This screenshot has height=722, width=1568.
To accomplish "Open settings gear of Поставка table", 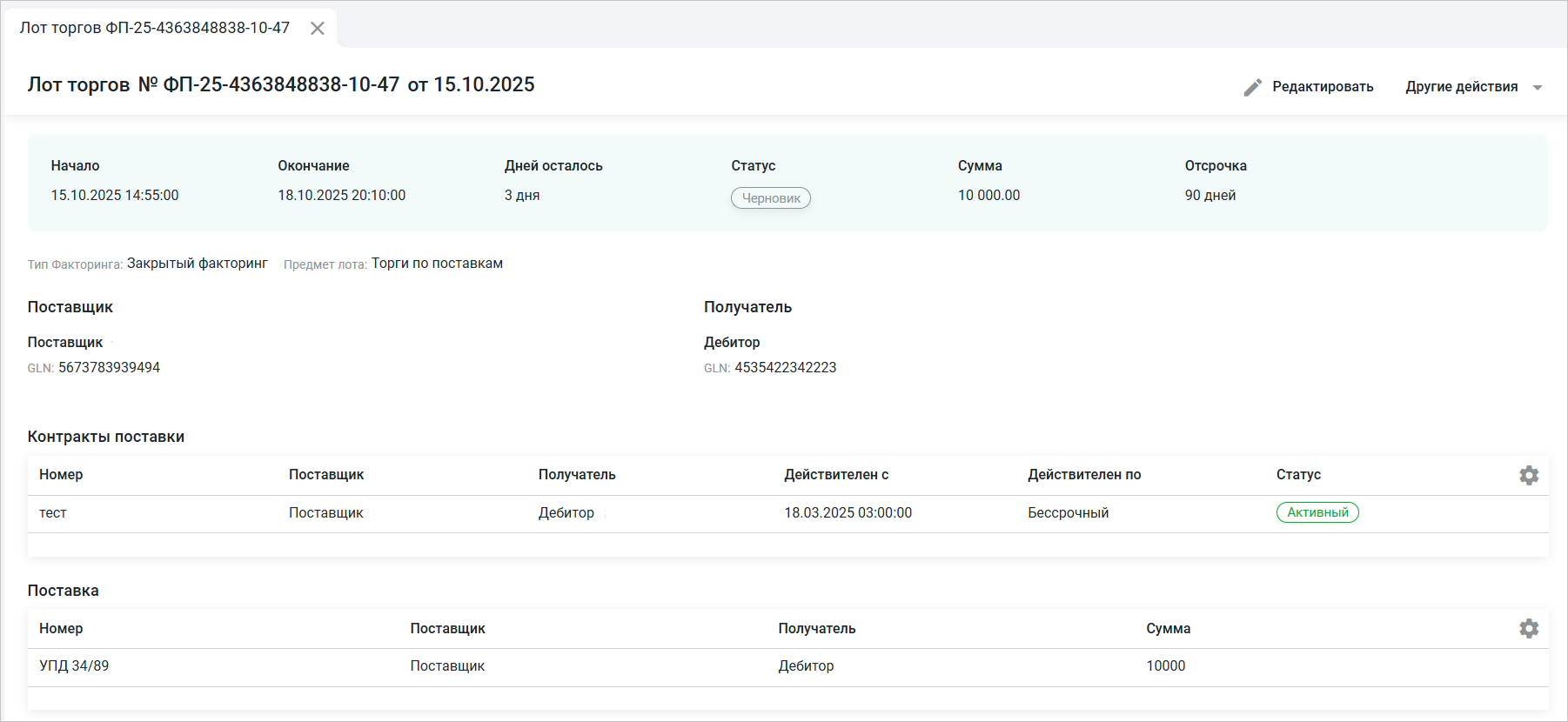I will tap(1528, 629).
